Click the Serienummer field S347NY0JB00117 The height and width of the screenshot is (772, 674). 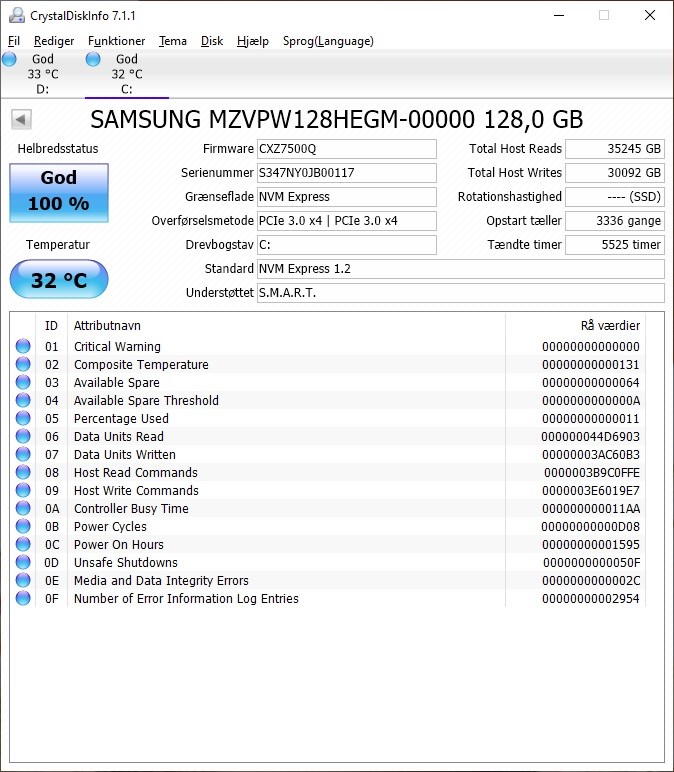[347, 173]
